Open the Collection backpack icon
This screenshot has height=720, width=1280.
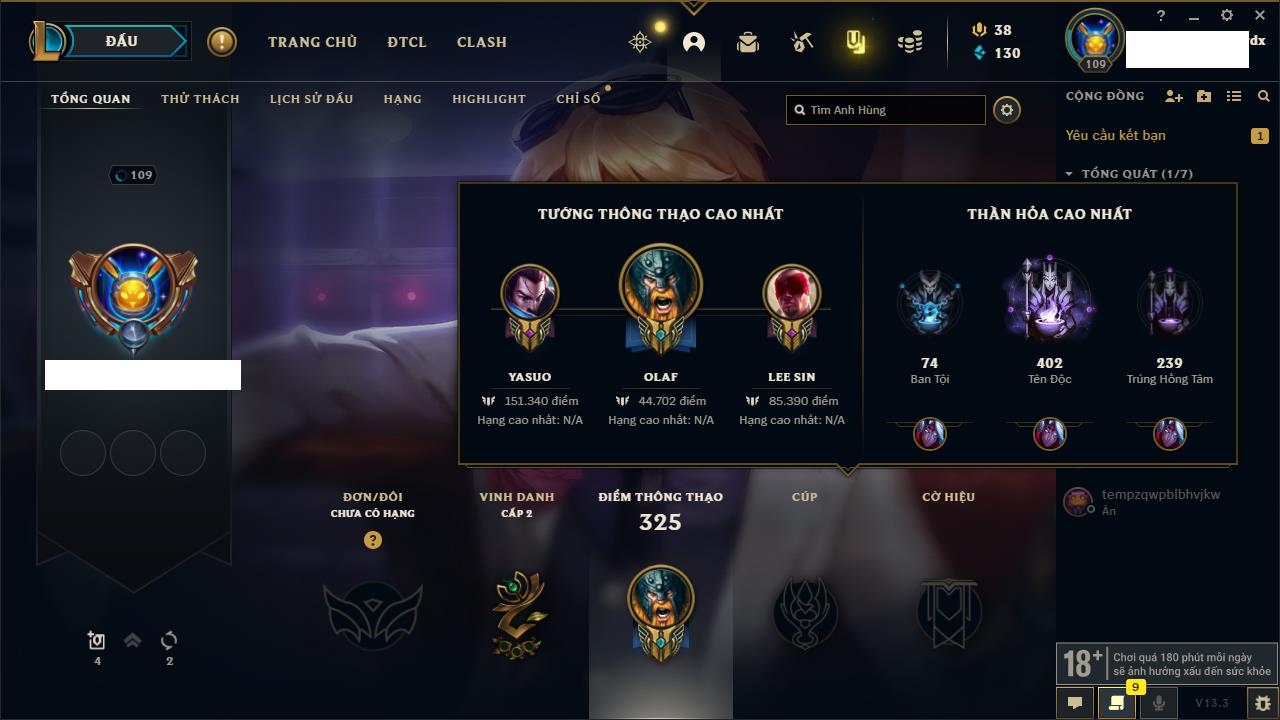pos(747,42)
